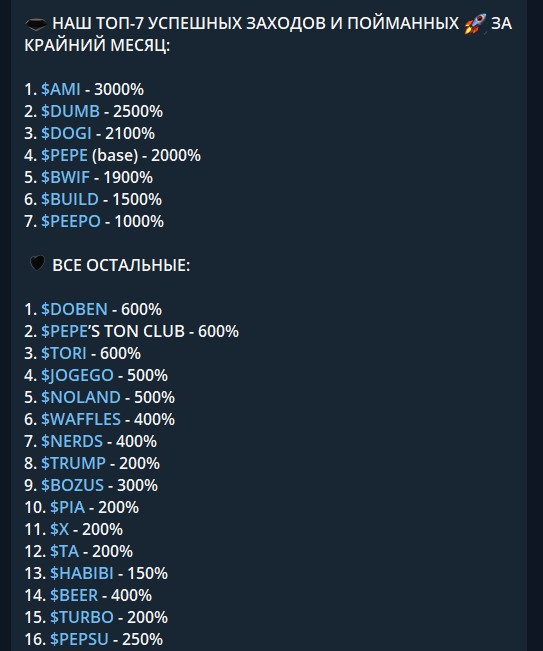Open the $AMI ticker link
Viewport: 543px width, 651px height.
[x=61, y=89]
